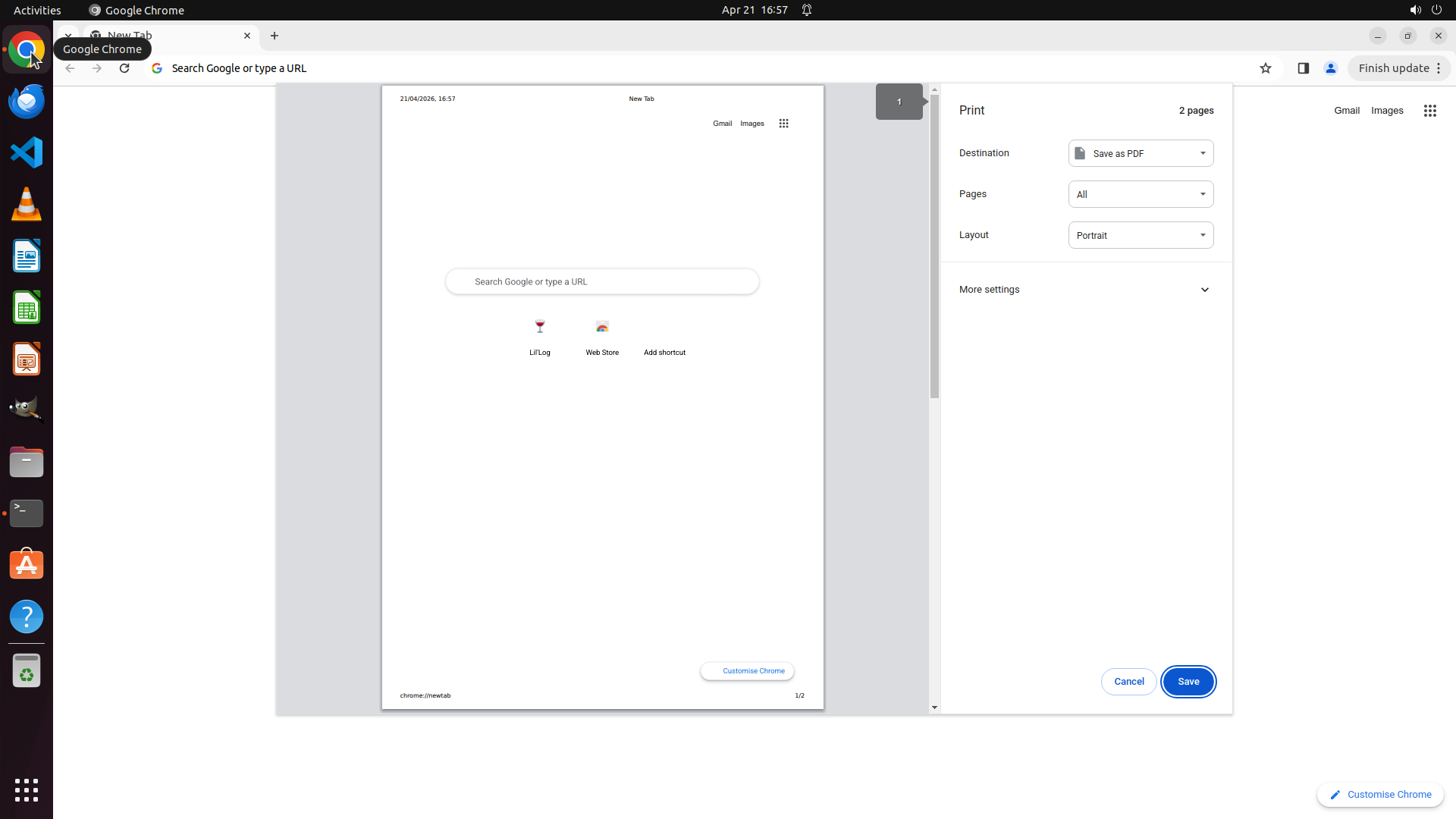Open the Activities overview menu
This screenshot has height=819, width=1456.
(x=37, y=10)
